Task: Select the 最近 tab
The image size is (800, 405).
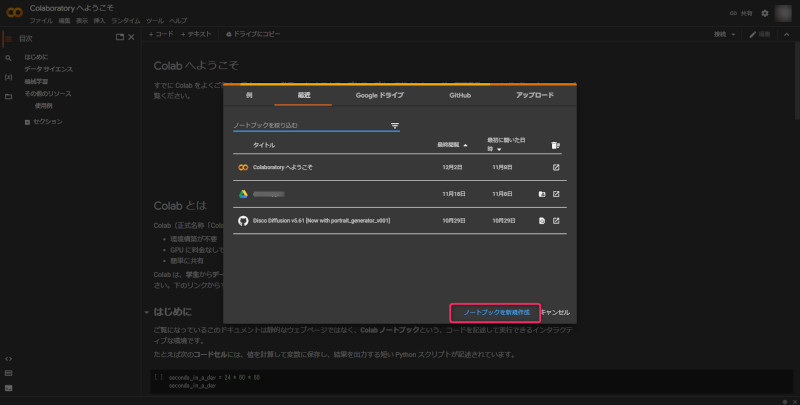Action: click(x=304, y=95)
